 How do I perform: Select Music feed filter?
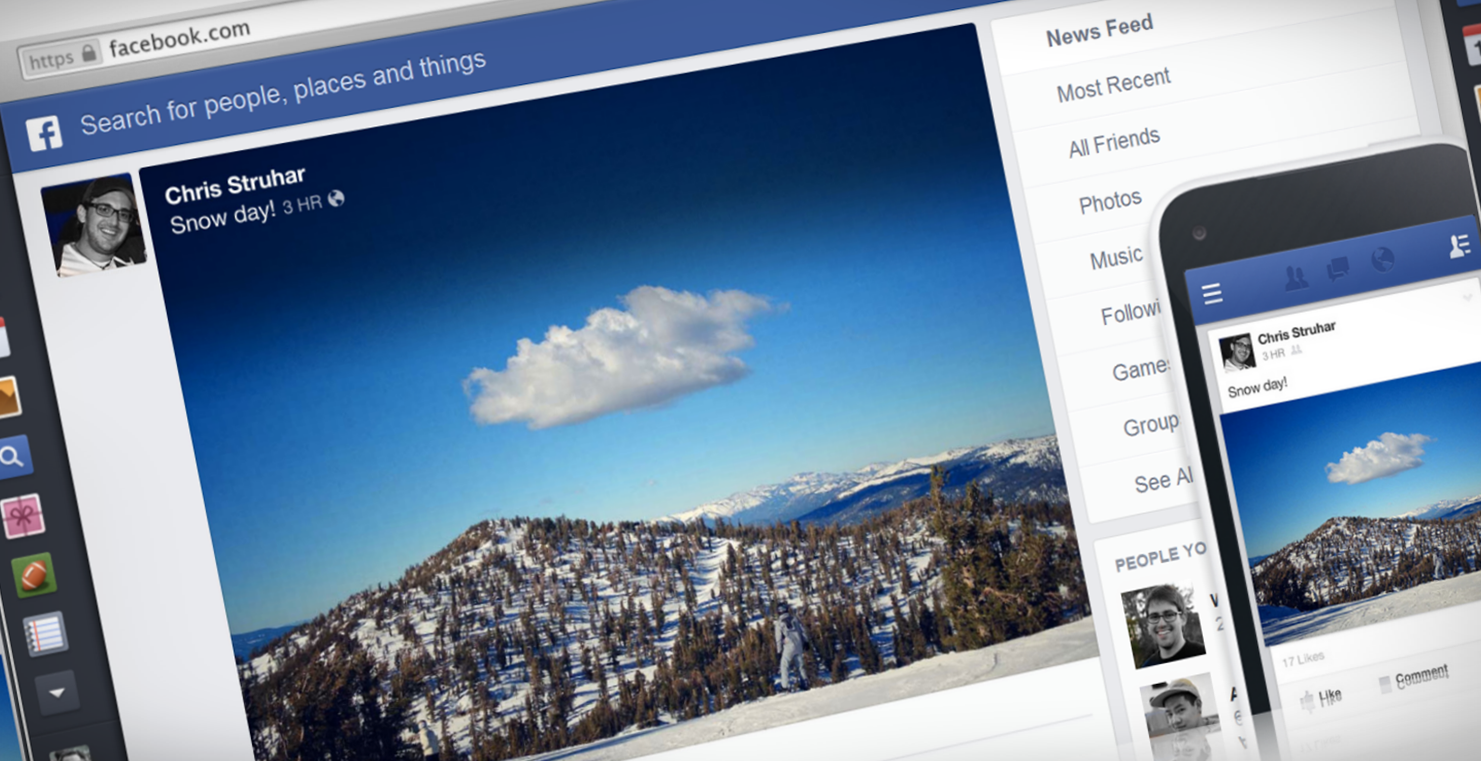(x=1116, y=259)
